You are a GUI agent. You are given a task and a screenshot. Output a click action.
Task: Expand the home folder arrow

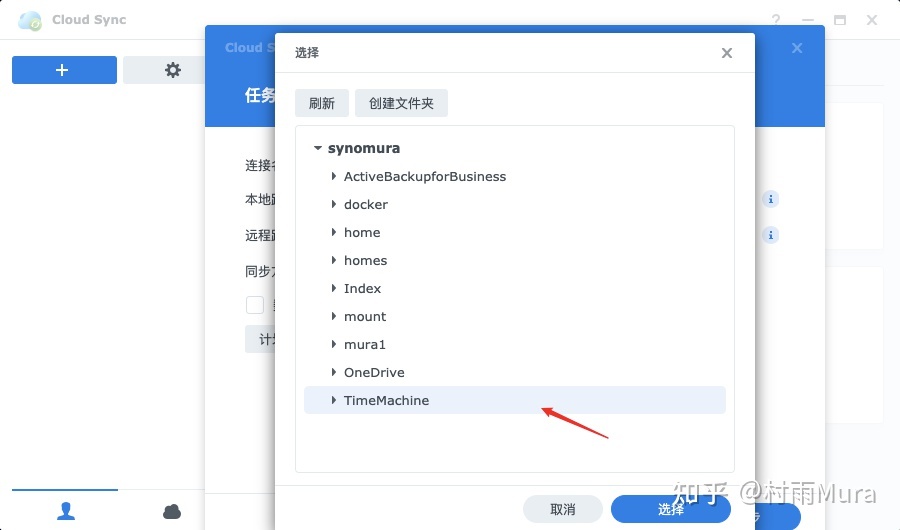[x=333, y=233]
